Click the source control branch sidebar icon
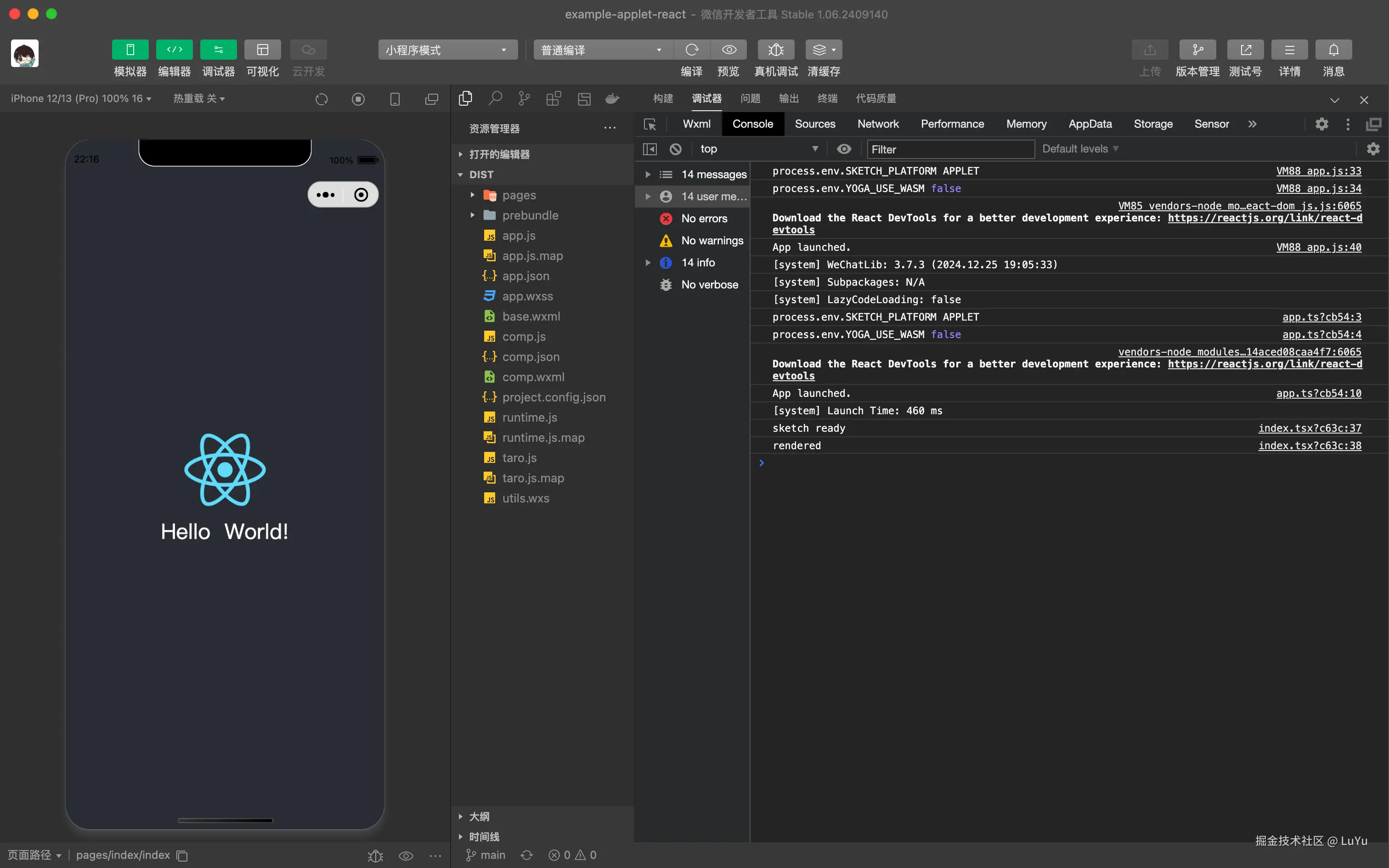 click(524, 99)
